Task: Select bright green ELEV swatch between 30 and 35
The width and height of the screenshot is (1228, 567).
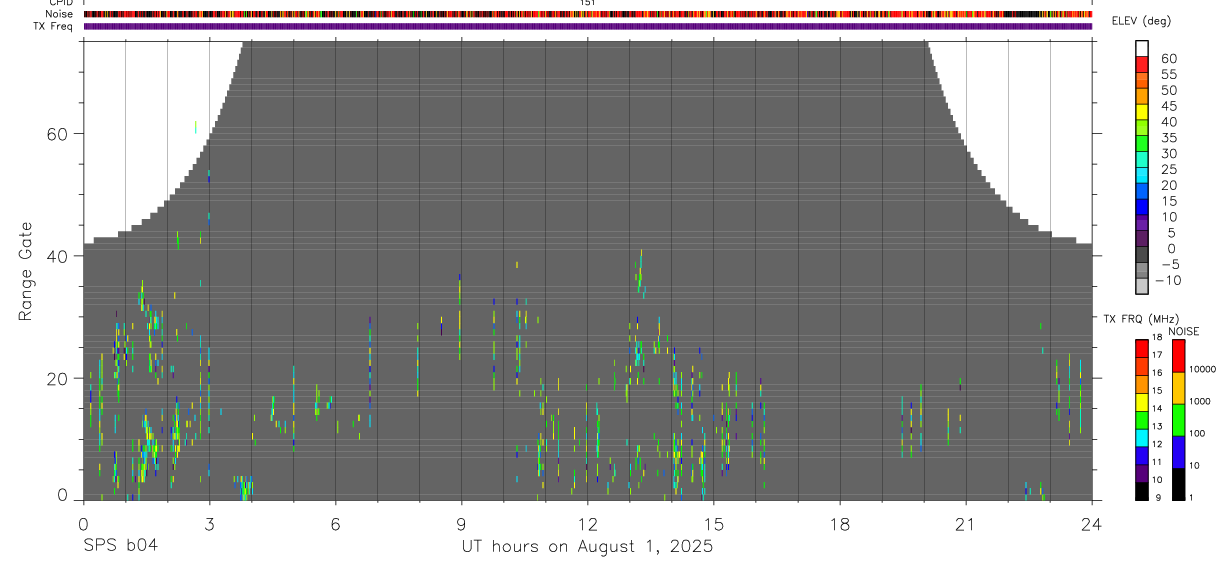Action: tap(1142, 144)
